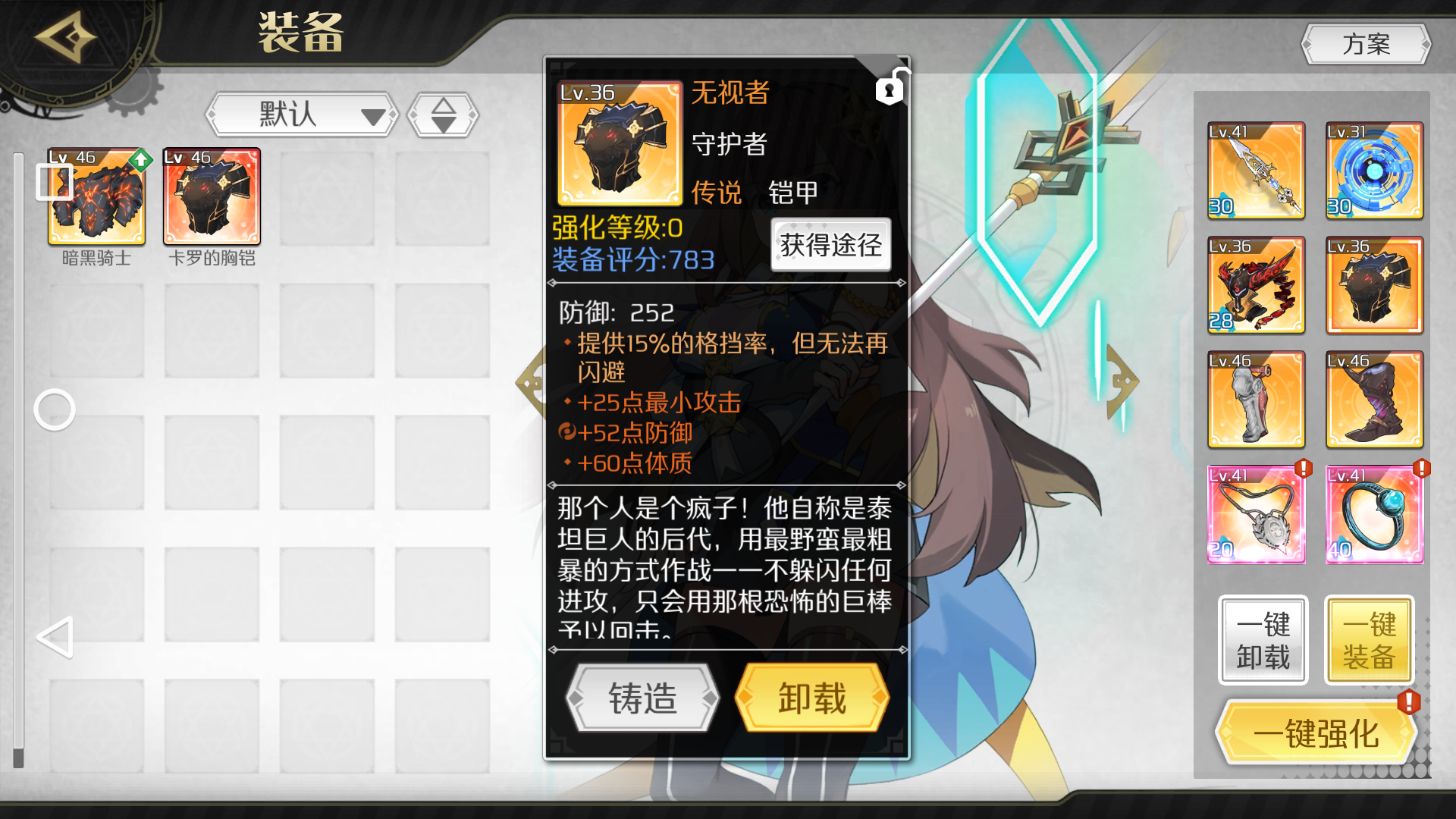Select the 卡罗的胸铠 armor in inventory
This screenshot has height=819, width=1456.
click(212, 196)
